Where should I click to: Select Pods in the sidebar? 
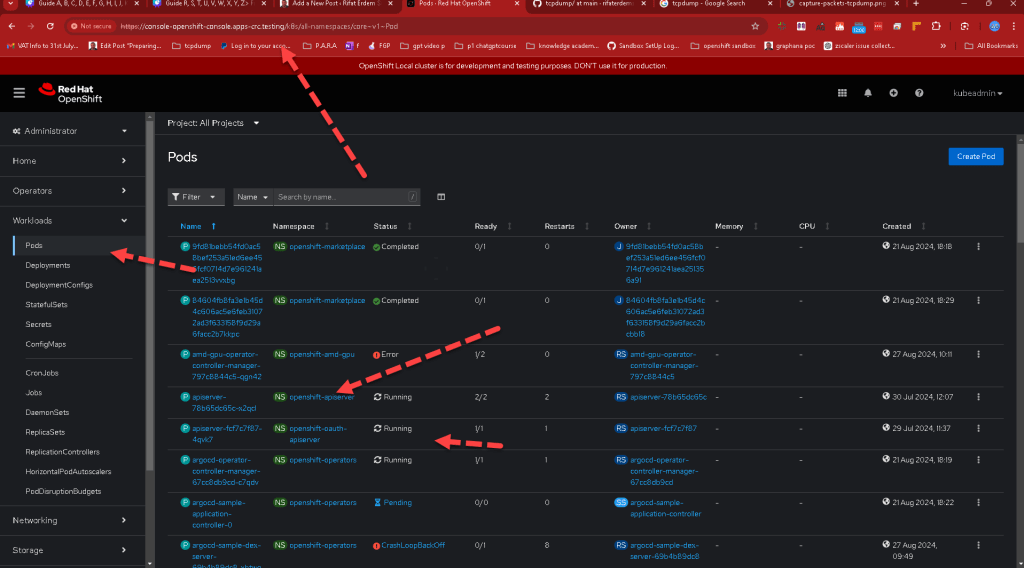pos(34,245)
